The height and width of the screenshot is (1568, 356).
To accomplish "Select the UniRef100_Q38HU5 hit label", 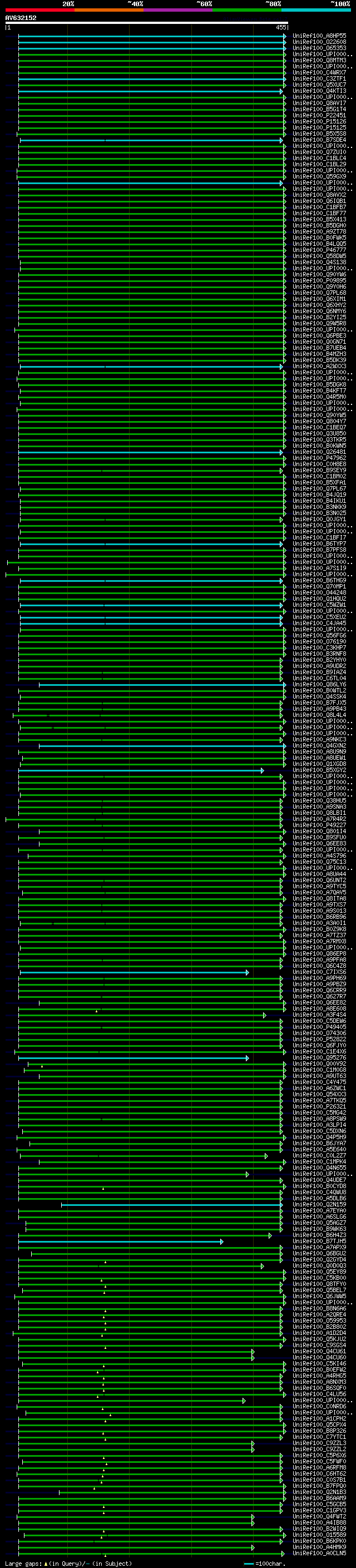I will (x=319, y=800).
